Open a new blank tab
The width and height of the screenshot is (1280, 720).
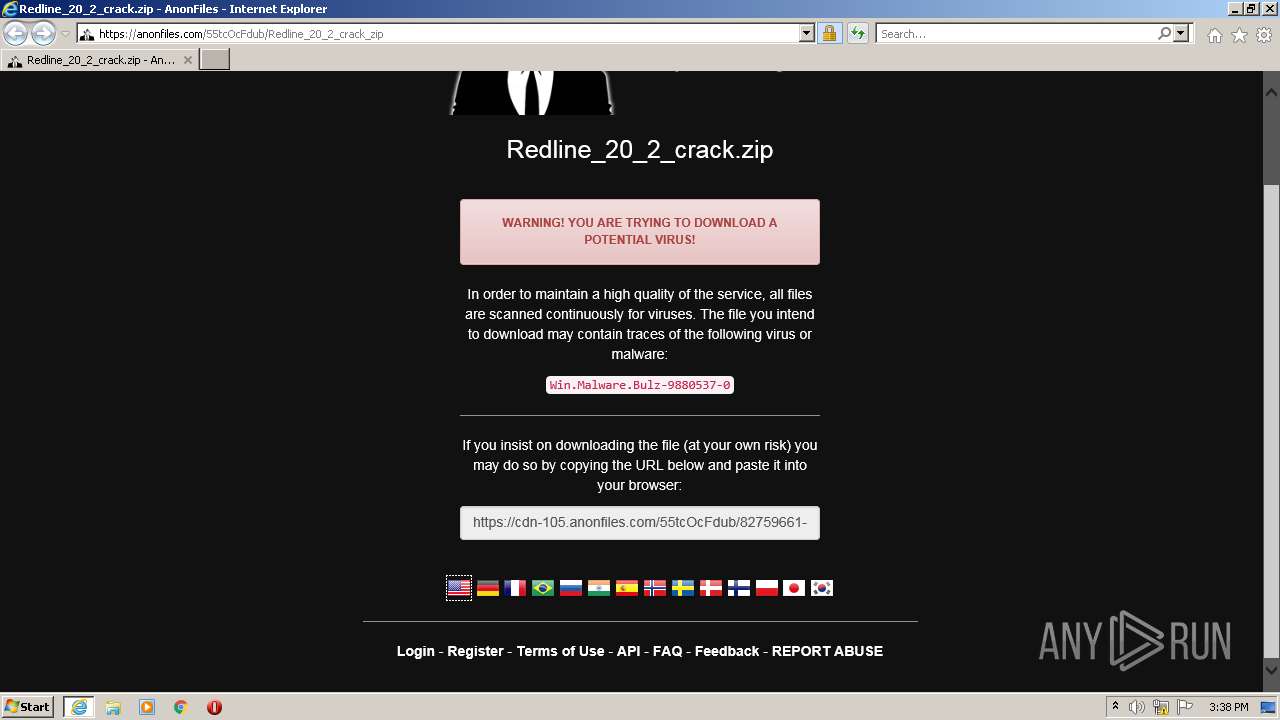(215, 60)
